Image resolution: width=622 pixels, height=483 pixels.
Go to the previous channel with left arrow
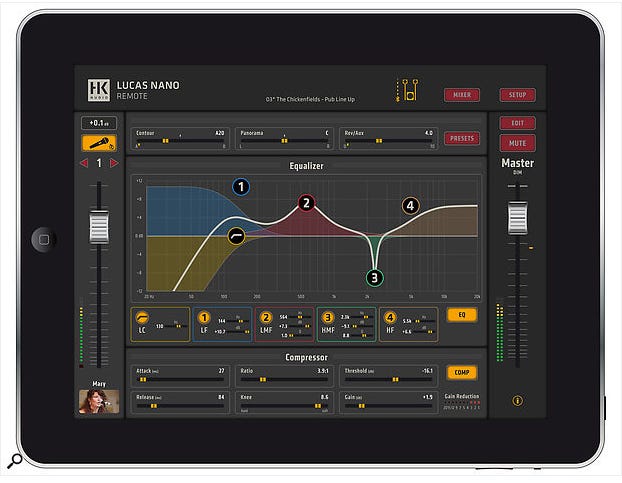84,163
